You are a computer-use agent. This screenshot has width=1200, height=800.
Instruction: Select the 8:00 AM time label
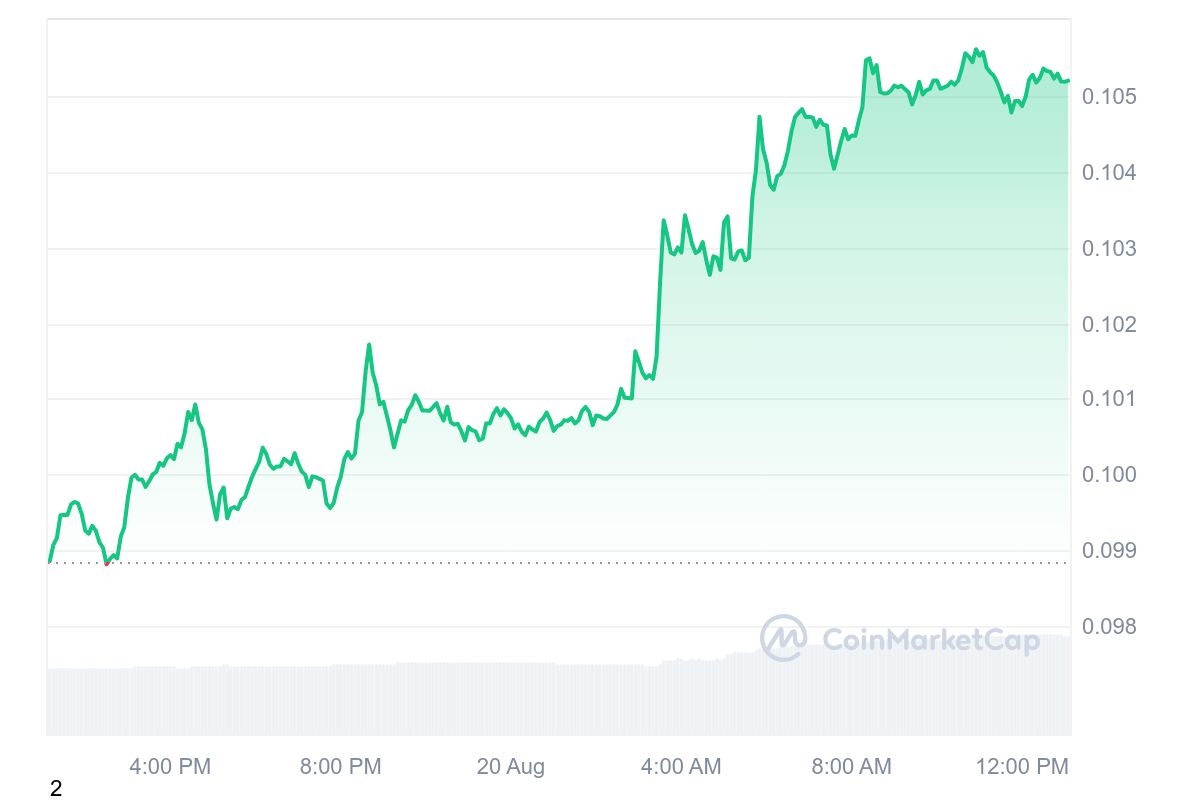[851, 767]
